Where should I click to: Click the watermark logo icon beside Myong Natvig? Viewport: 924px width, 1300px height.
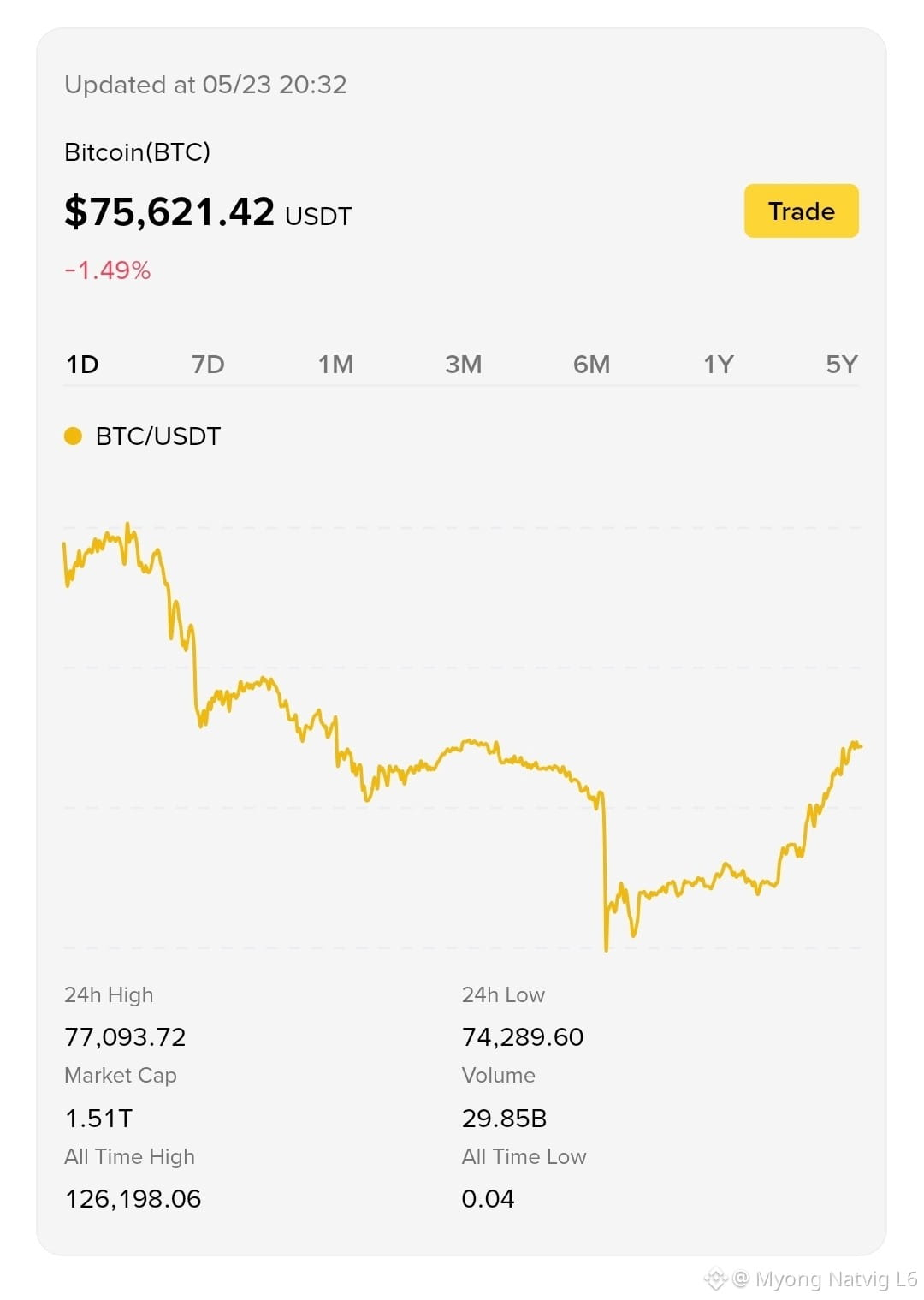715,1279
